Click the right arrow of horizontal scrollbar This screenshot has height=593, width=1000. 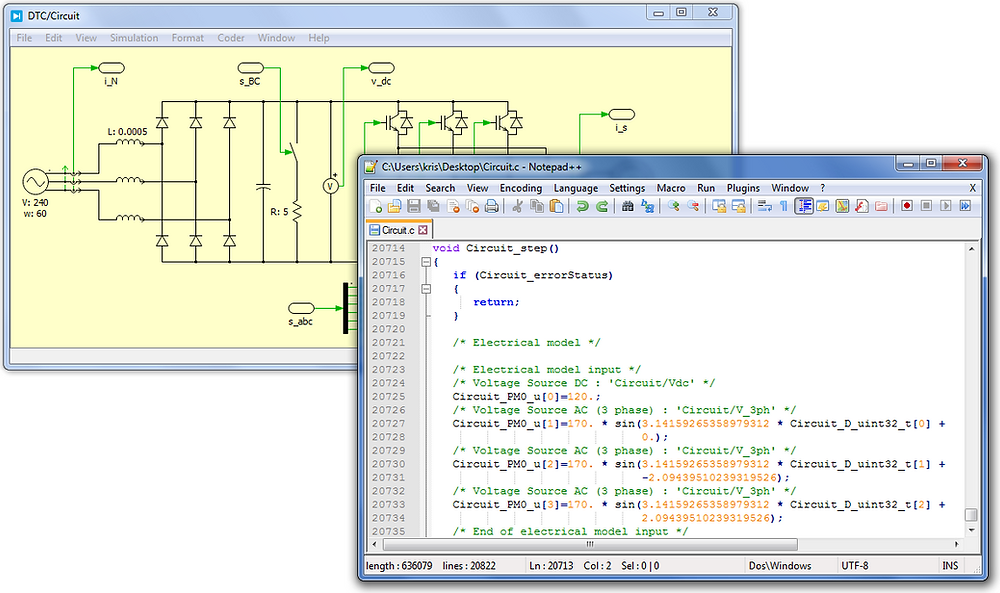coord(957,544)
